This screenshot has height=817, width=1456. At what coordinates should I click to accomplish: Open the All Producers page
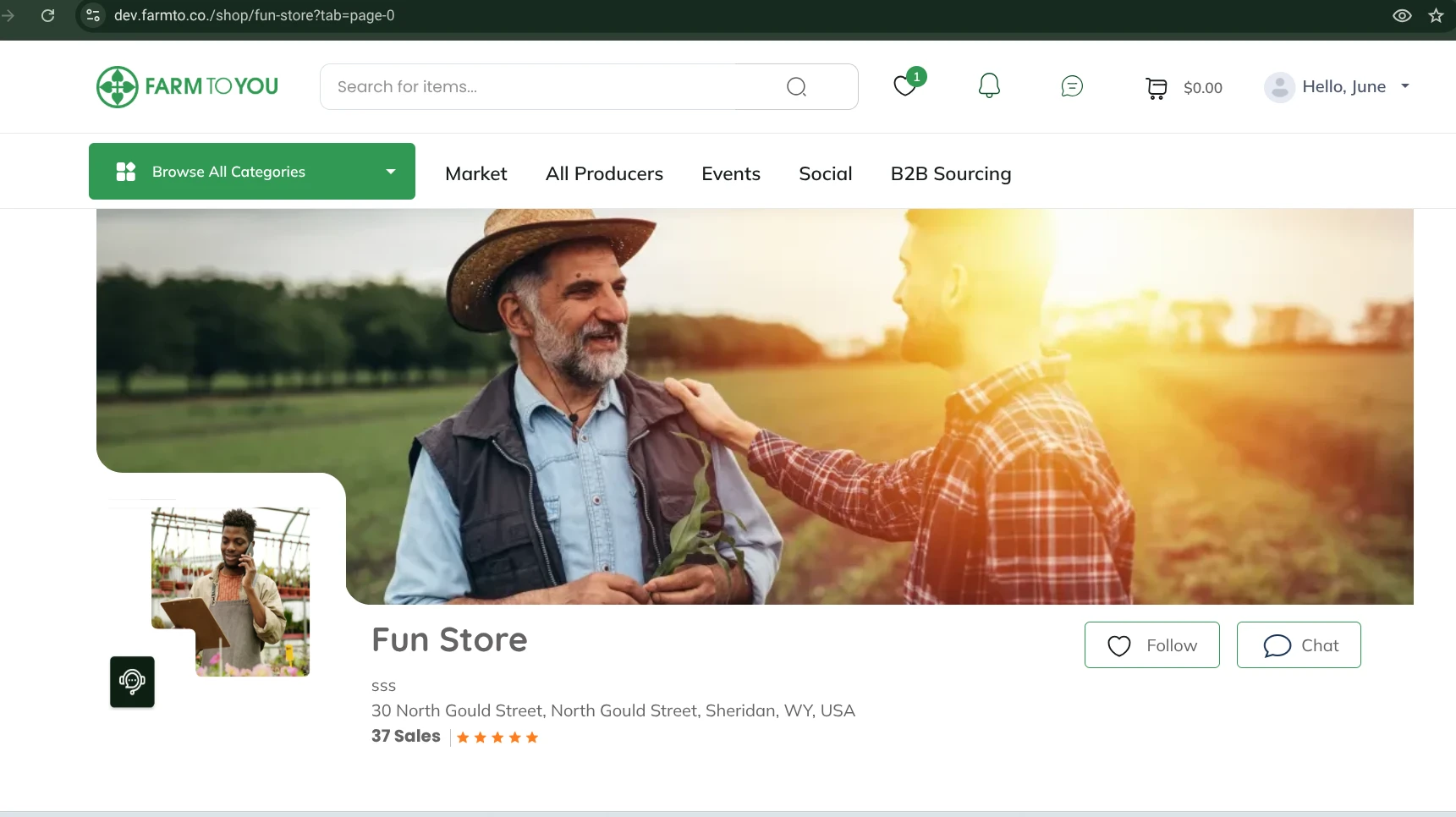(x=604, y=173)
